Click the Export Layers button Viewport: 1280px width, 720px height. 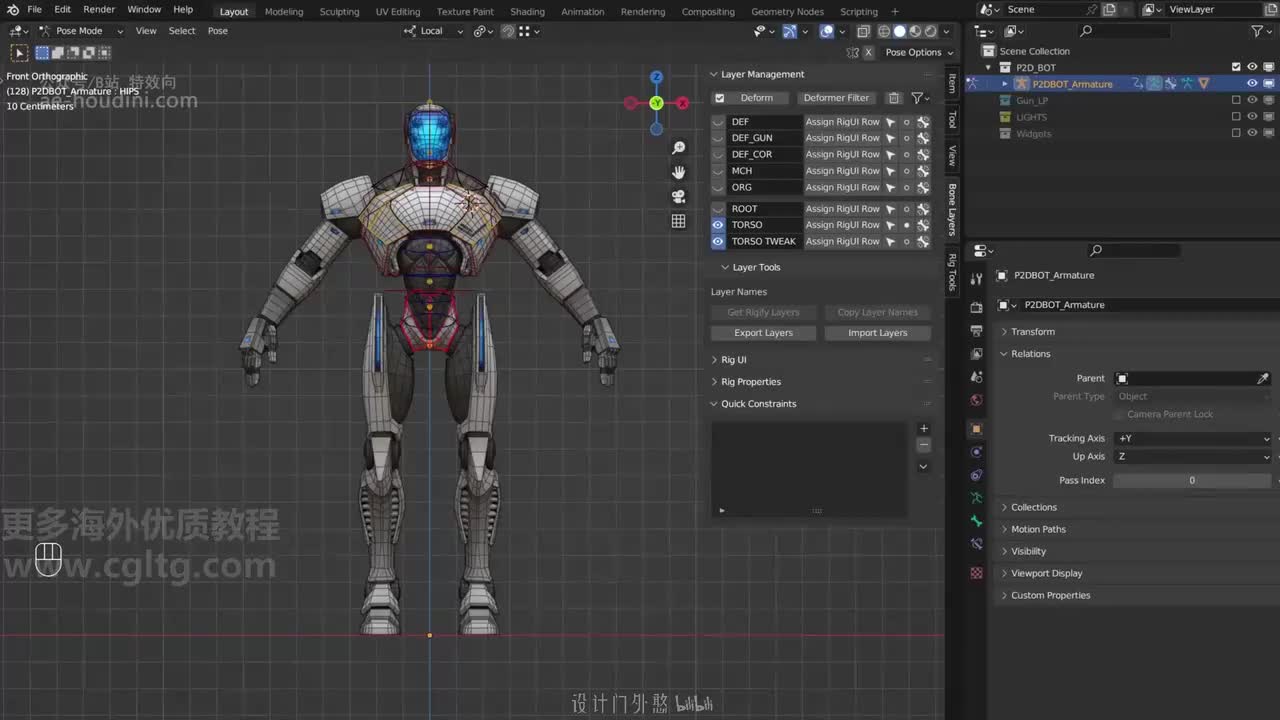(x=763, y=333)
